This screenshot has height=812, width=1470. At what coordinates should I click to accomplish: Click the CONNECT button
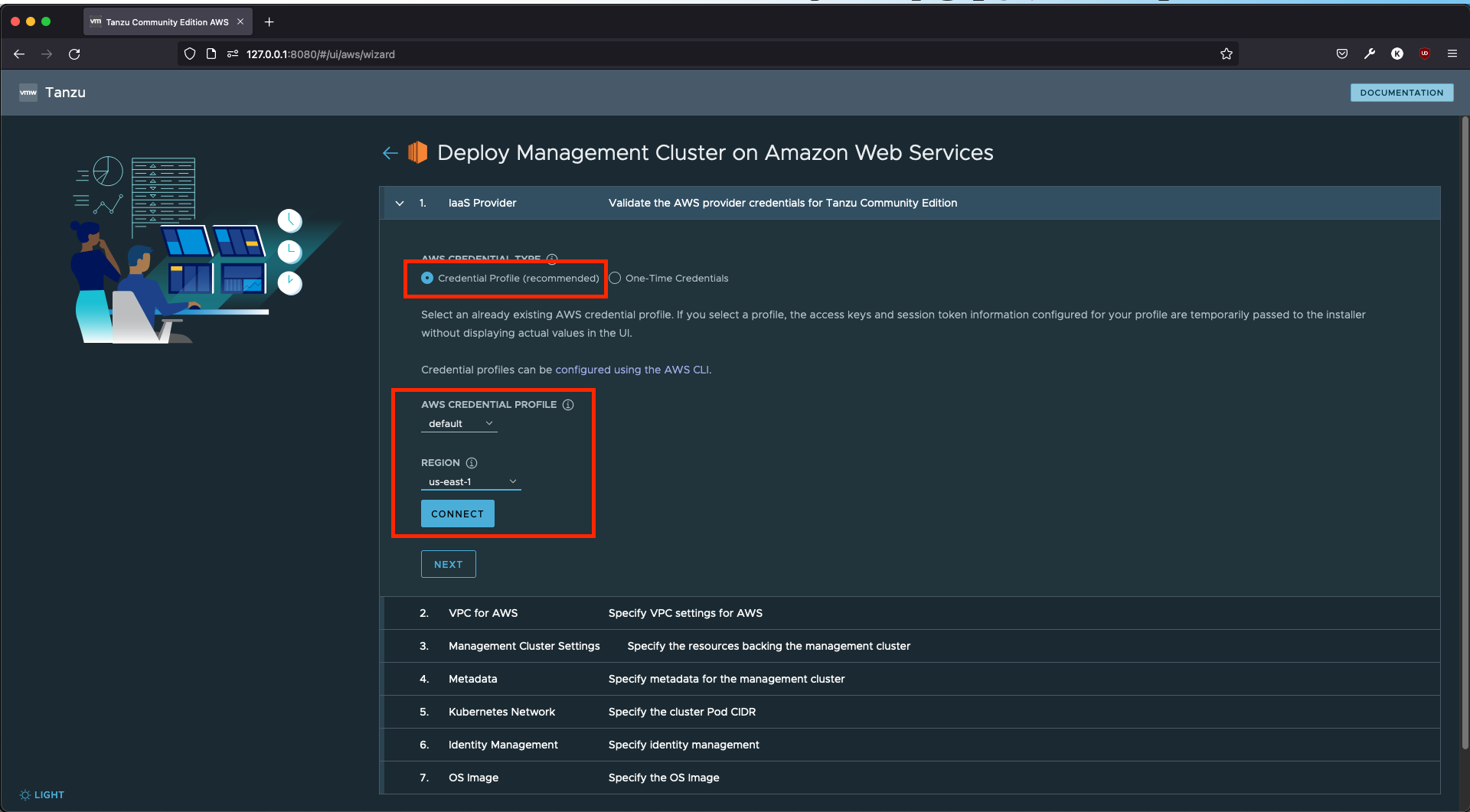458,514
